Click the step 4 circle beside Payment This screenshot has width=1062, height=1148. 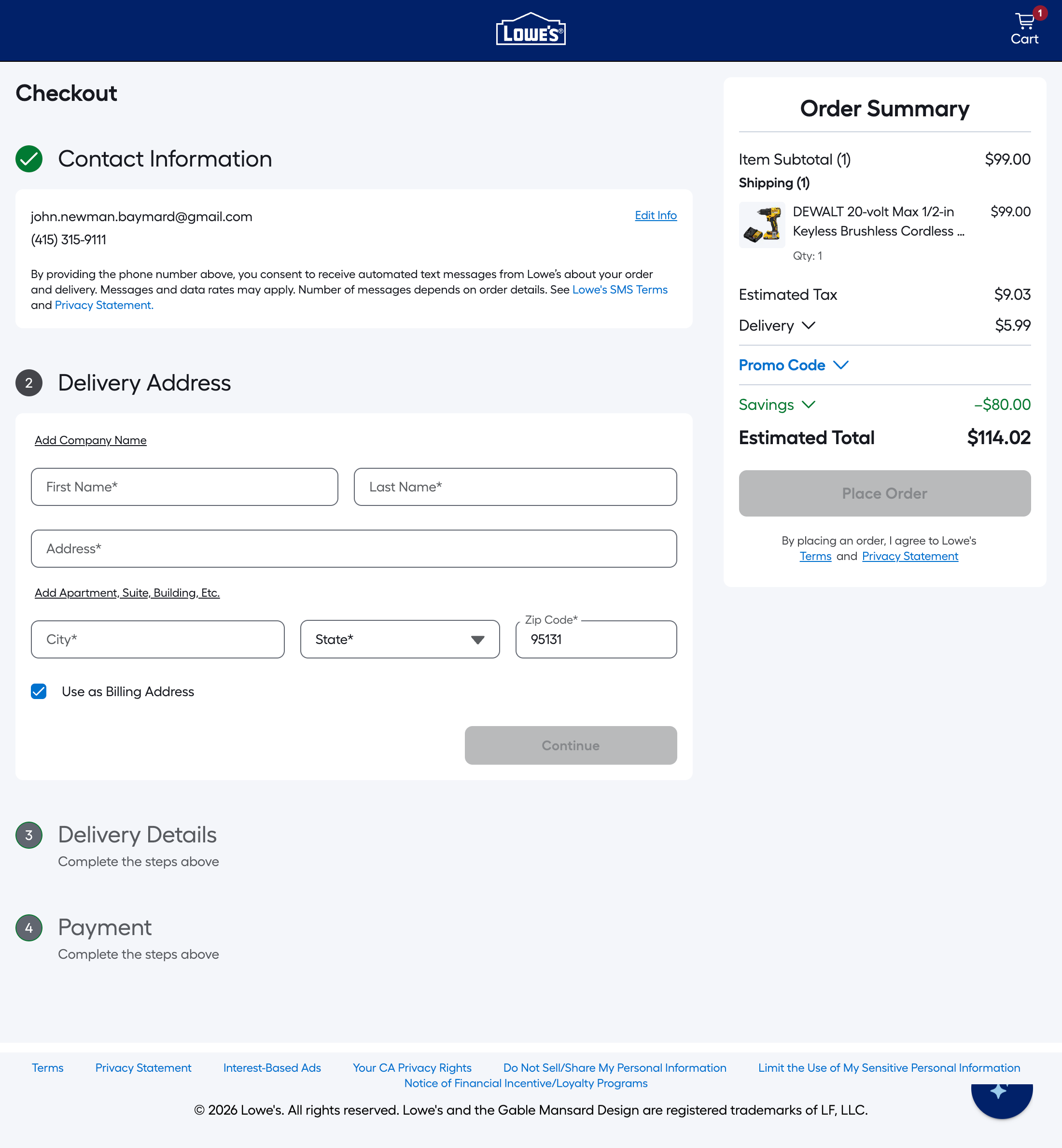tap(29, 927)
